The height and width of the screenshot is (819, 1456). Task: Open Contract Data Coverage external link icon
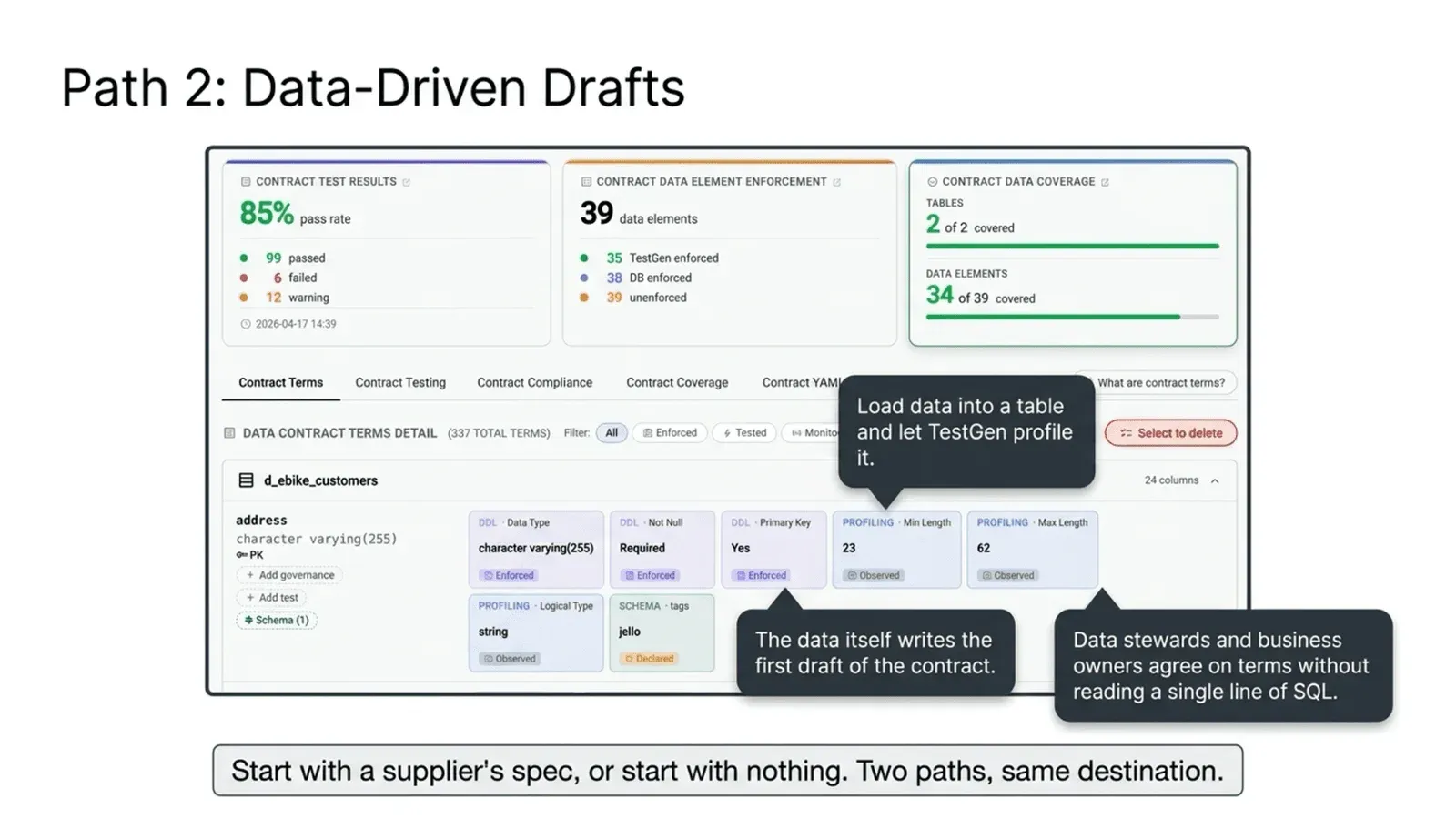tap(1106, 182)
